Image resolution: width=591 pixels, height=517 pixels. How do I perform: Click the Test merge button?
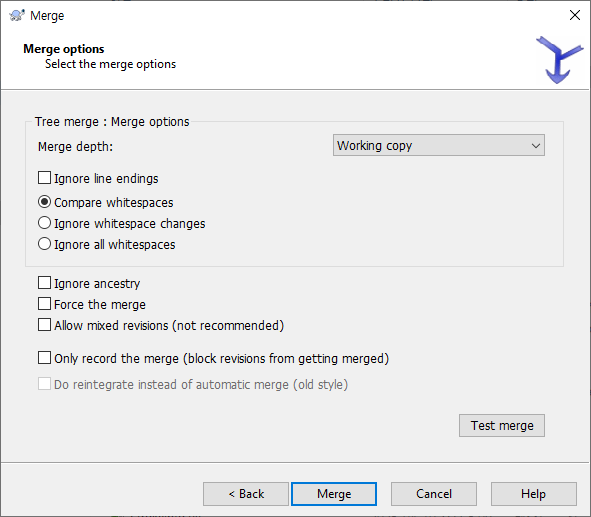[502, 425]
